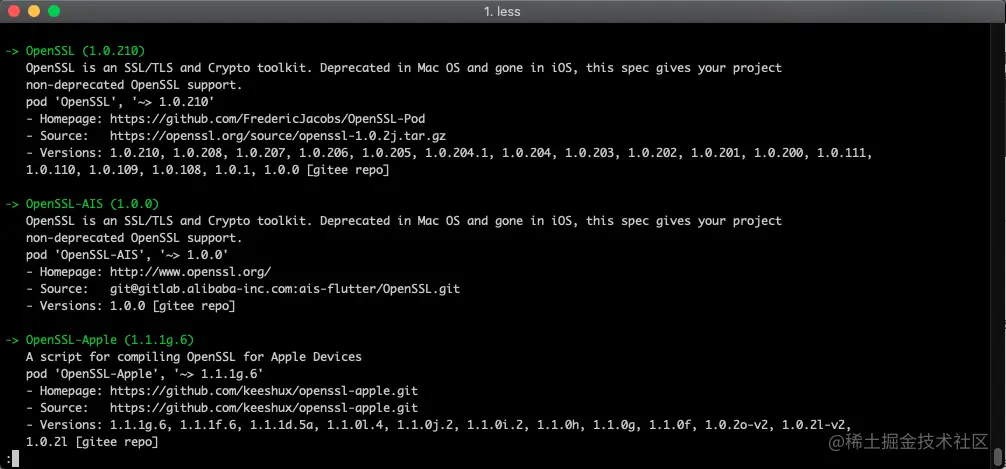
Task: Click the scrollbar thumb at right edge
Action: click(998, 456)
